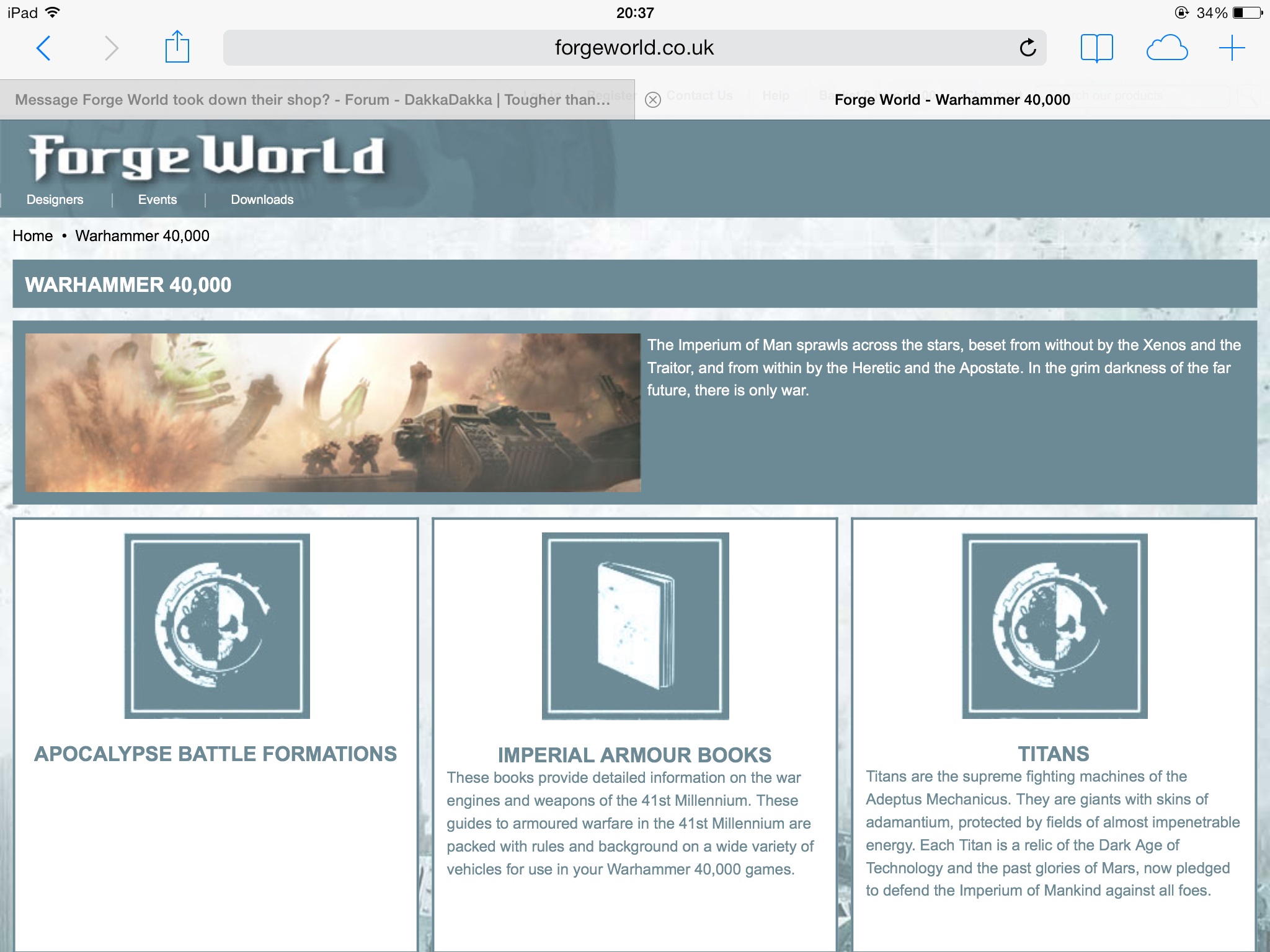Open the Events menu item
Screen dimensions: 1270x952
point(158,200)
